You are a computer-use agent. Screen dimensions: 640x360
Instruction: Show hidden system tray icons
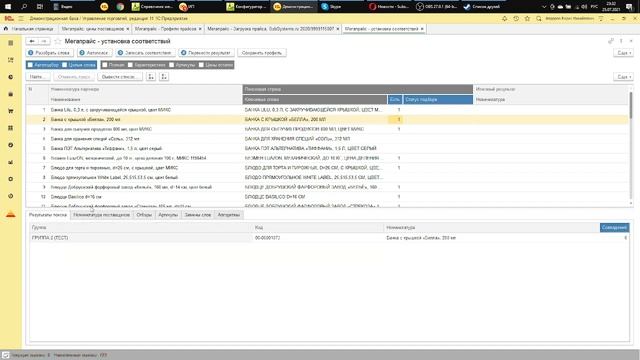tap(544, 7)
